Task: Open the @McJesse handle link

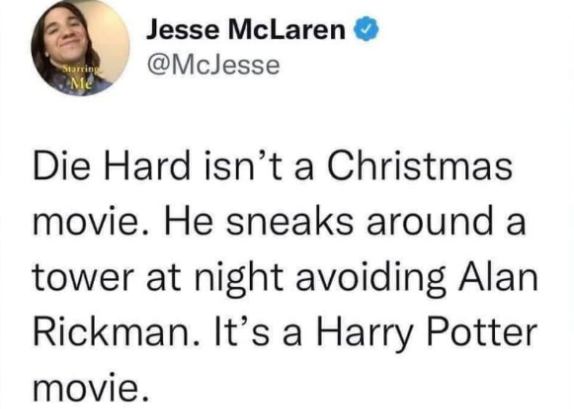Action: [213, 65]
